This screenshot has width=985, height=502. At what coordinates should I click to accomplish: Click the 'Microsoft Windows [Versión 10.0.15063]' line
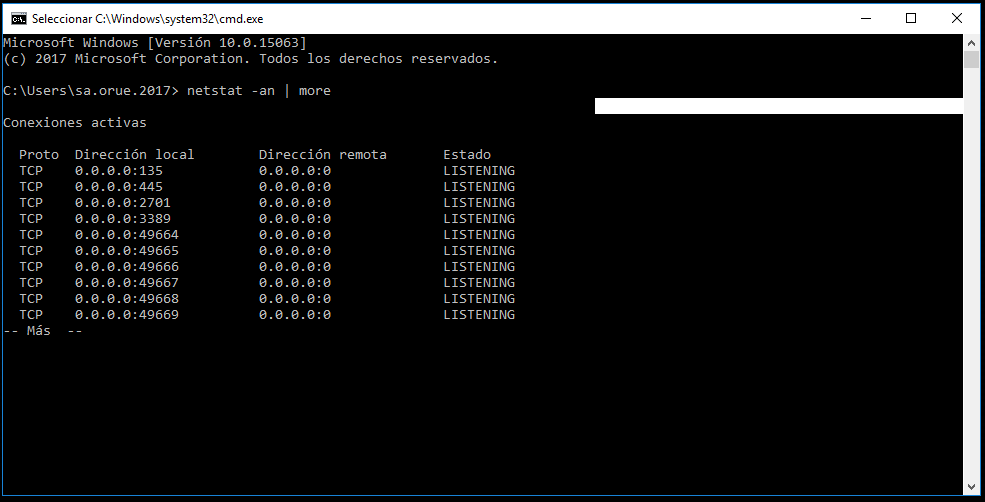tap(155, 43)
